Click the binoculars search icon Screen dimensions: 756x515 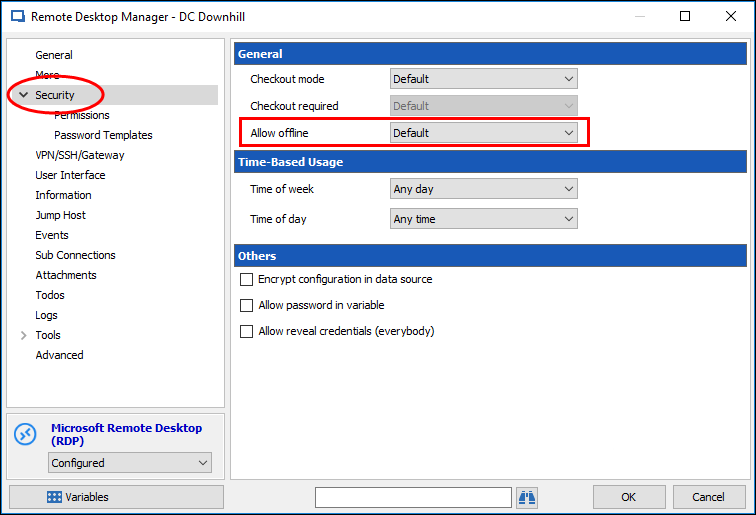coord(527,497)
